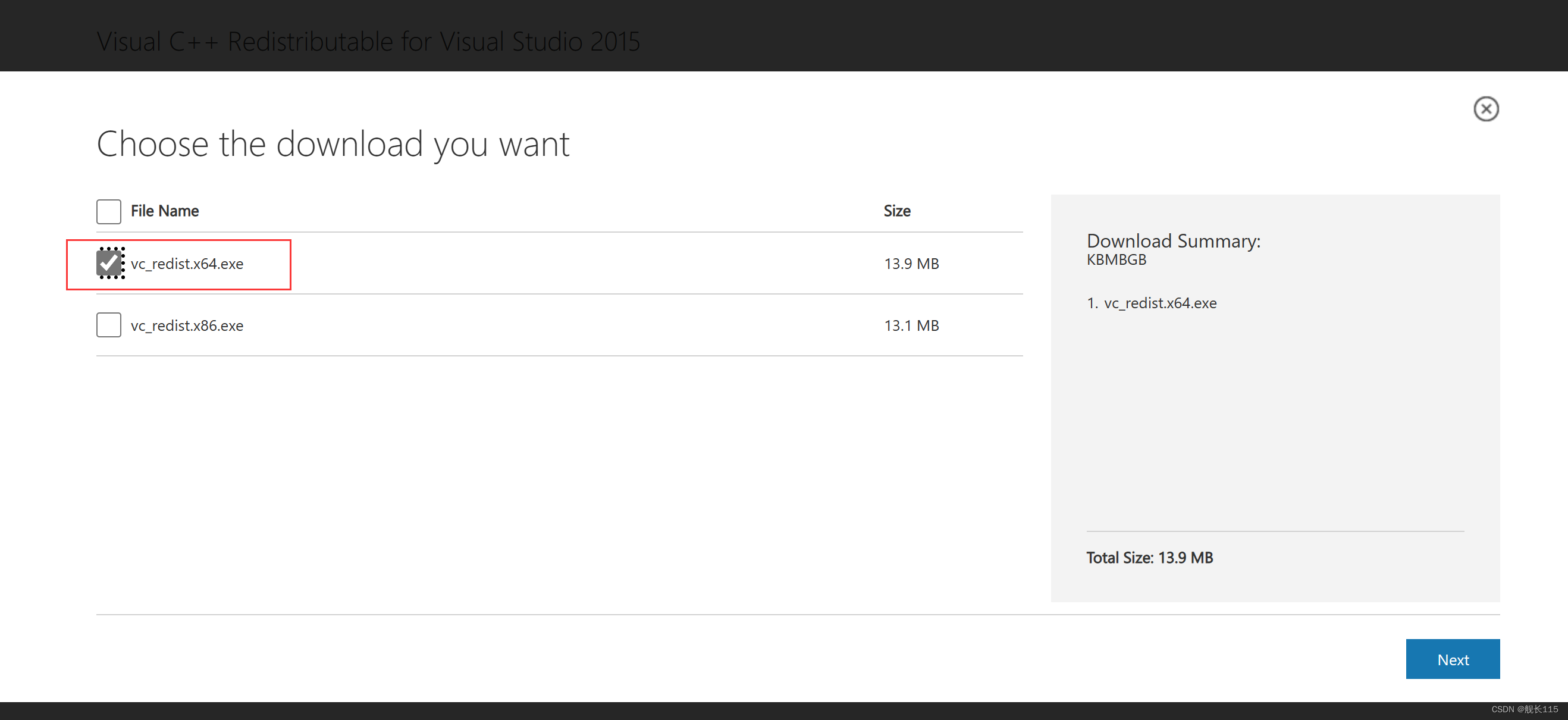Click the Visual C++ Redistributable page title
This screenshot has width=1568, height=720.
pyautogui.click(x=368, y=42)
